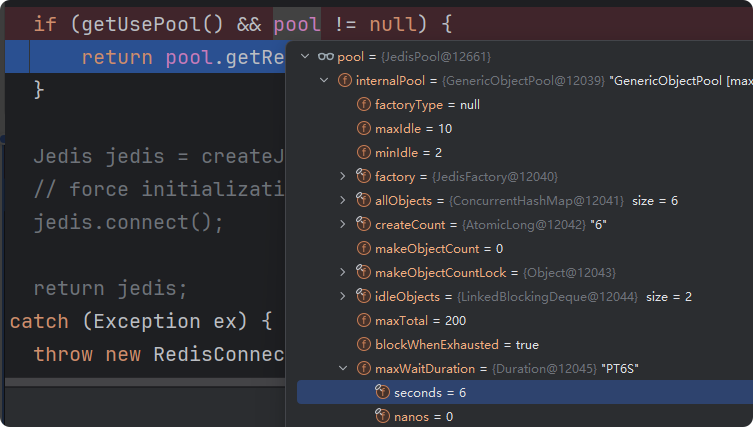Viewport: 753px width, 427px height.
Task: Expand the factory field
Action: [343, 177]
